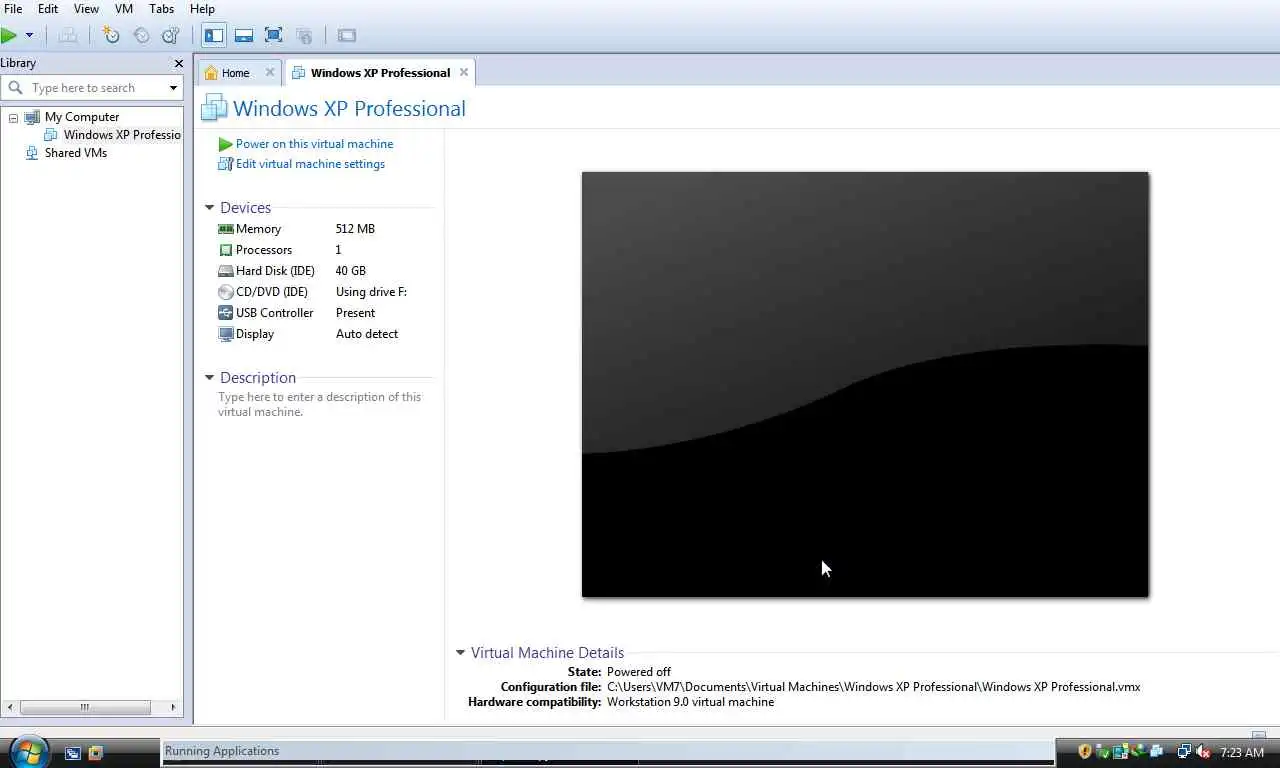
Task: Click the Using drive F: value
Action: point(371,292)
